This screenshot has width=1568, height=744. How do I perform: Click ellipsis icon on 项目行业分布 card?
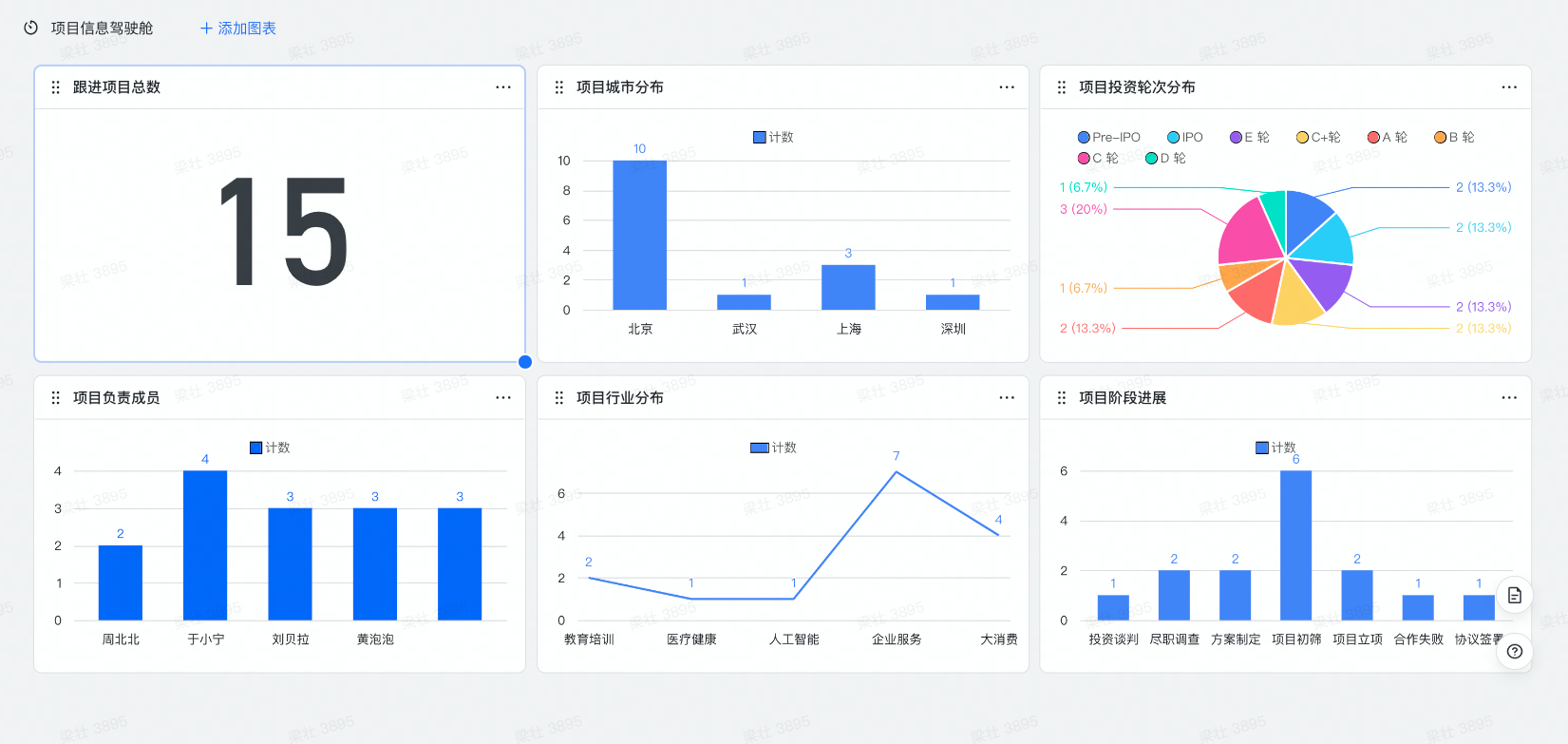point(1007,398)
